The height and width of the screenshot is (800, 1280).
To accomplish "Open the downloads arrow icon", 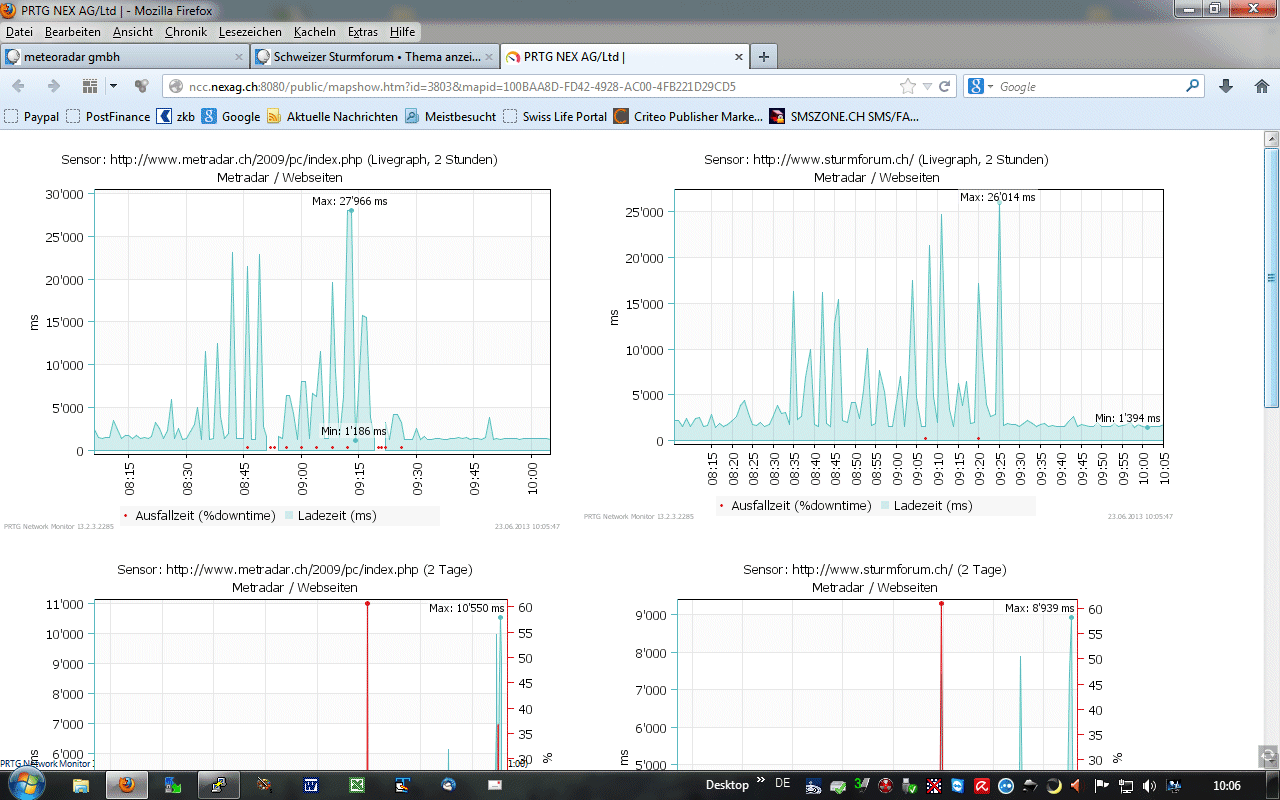I will click(x=1226, y=86).
